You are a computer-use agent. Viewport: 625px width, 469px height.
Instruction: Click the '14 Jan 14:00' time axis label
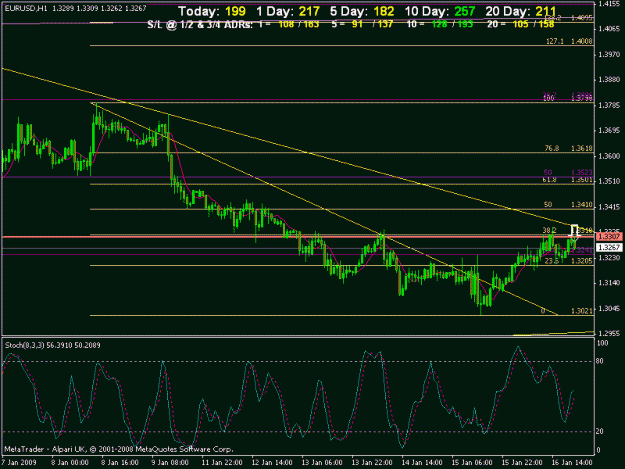click(422, 463)
